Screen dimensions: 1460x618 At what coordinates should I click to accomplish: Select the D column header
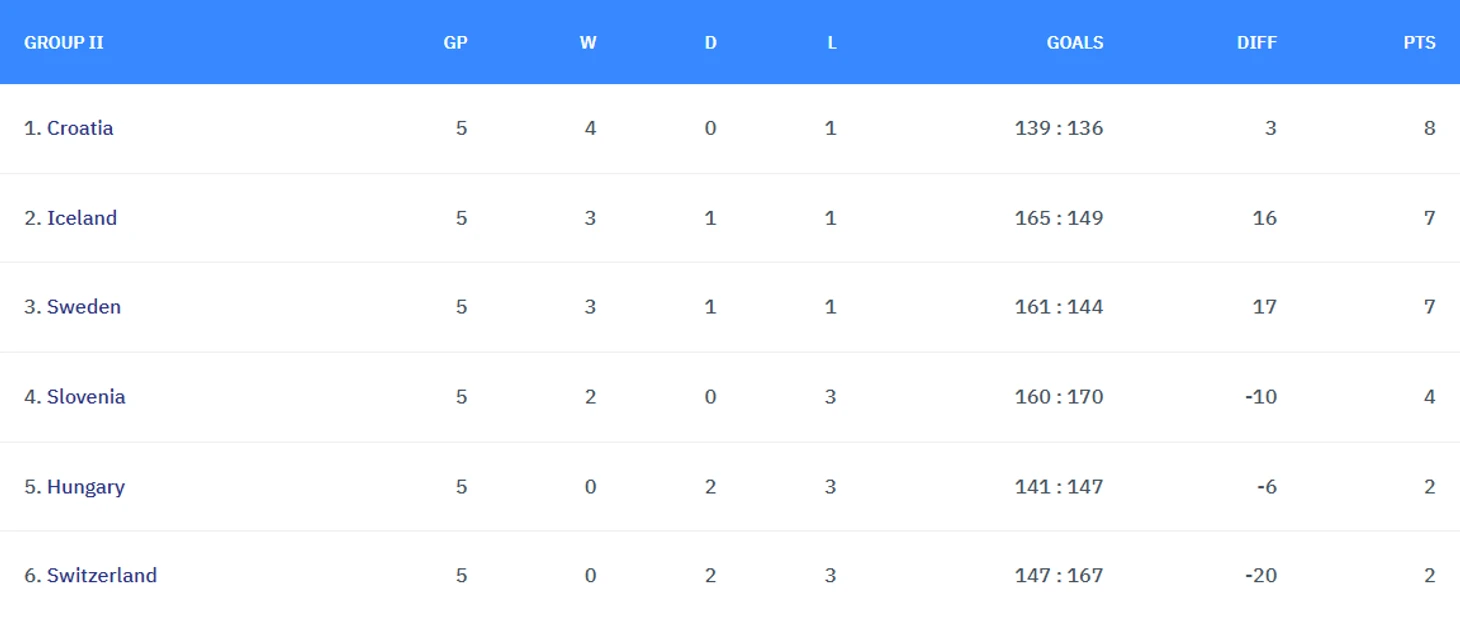(710, 43)
